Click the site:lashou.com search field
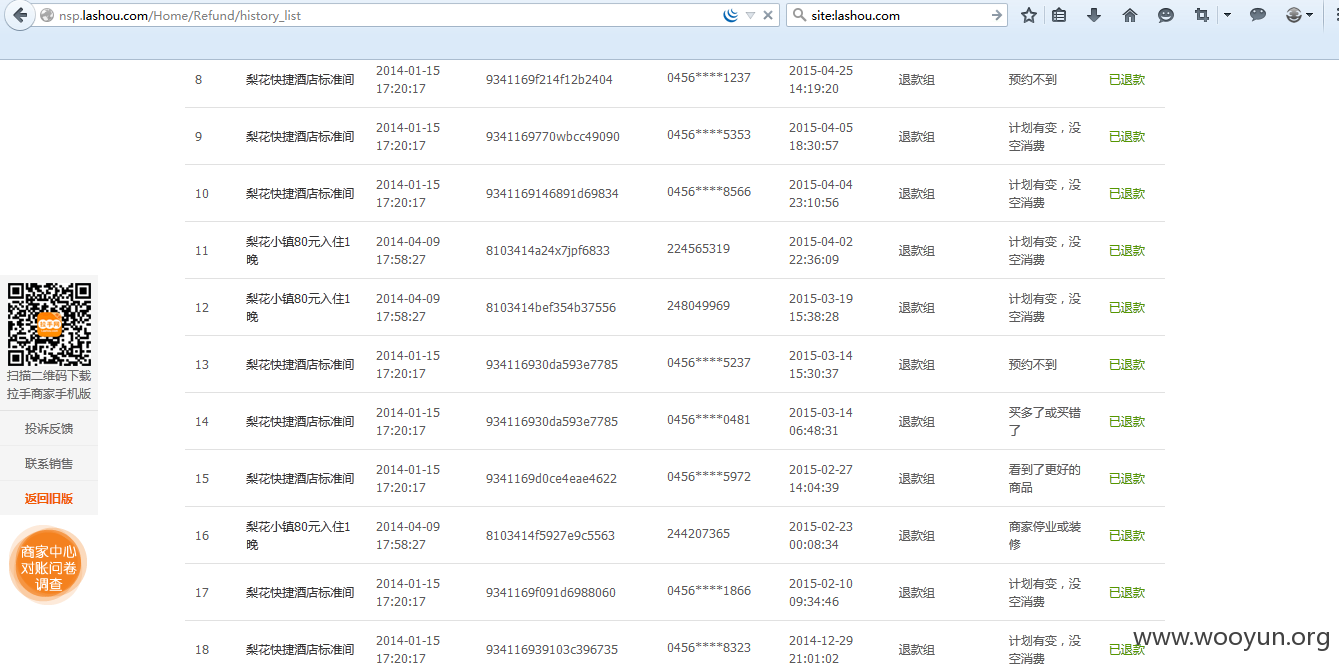 click(x=897, y=15)
